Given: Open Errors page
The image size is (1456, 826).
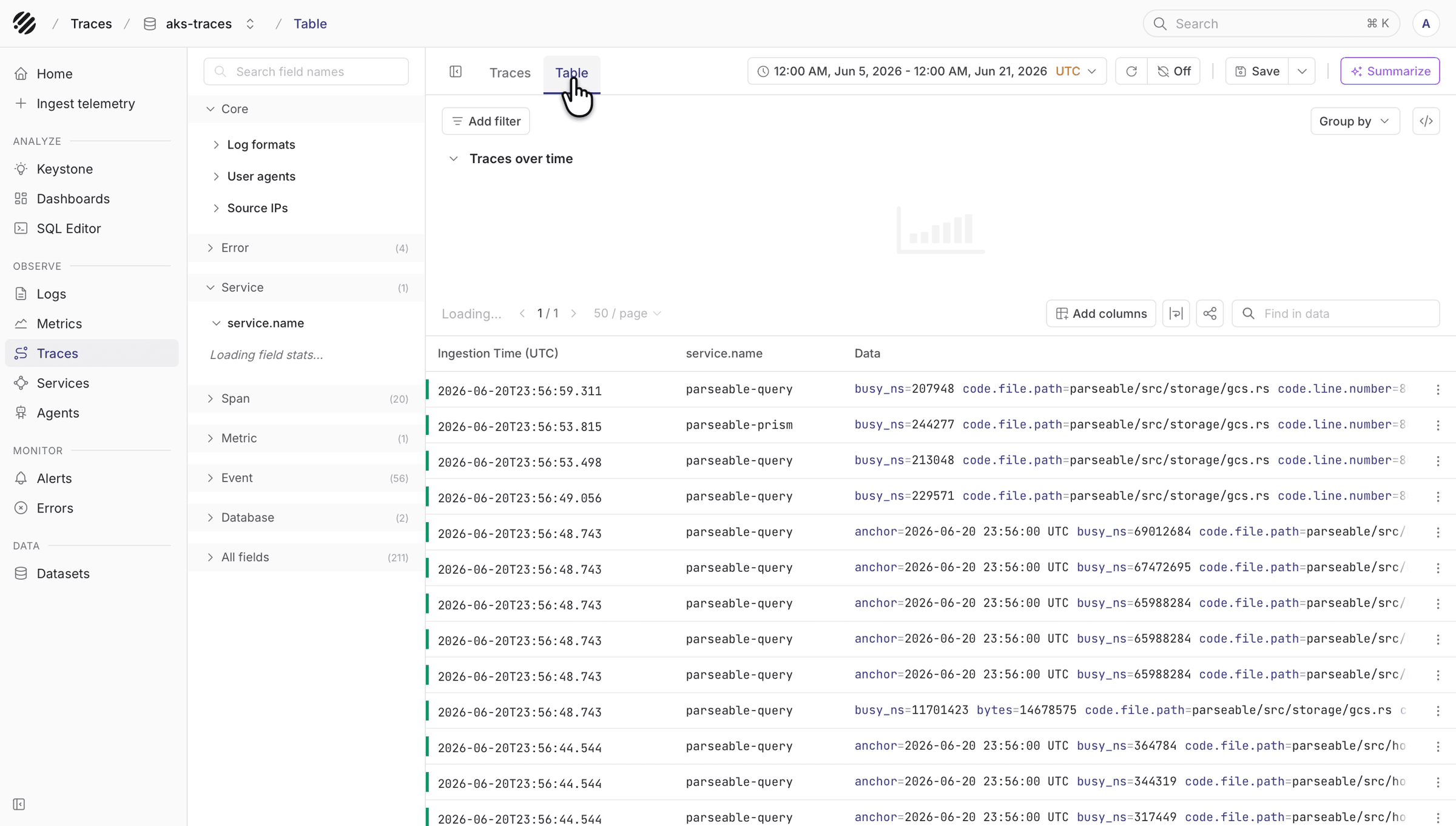Looking at the screenshot, I should 91,508.
